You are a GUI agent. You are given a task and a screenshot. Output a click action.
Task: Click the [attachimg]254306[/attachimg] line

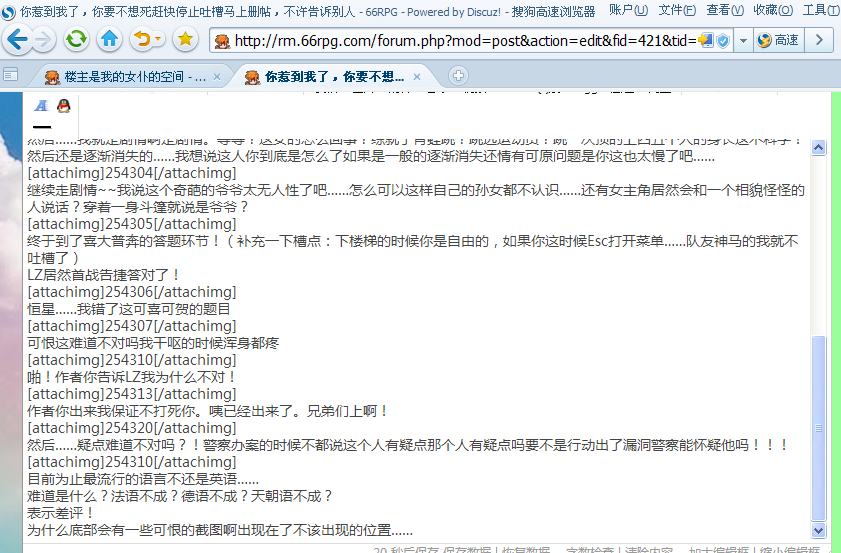pos(132,292)
